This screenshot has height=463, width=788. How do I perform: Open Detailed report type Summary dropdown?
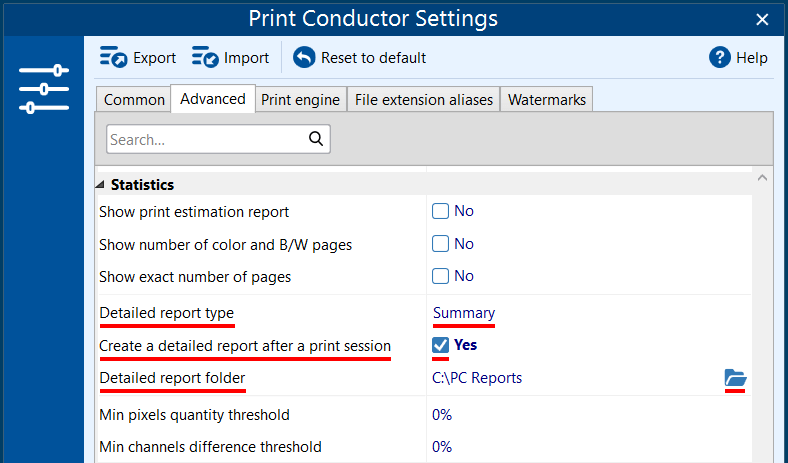464,313
